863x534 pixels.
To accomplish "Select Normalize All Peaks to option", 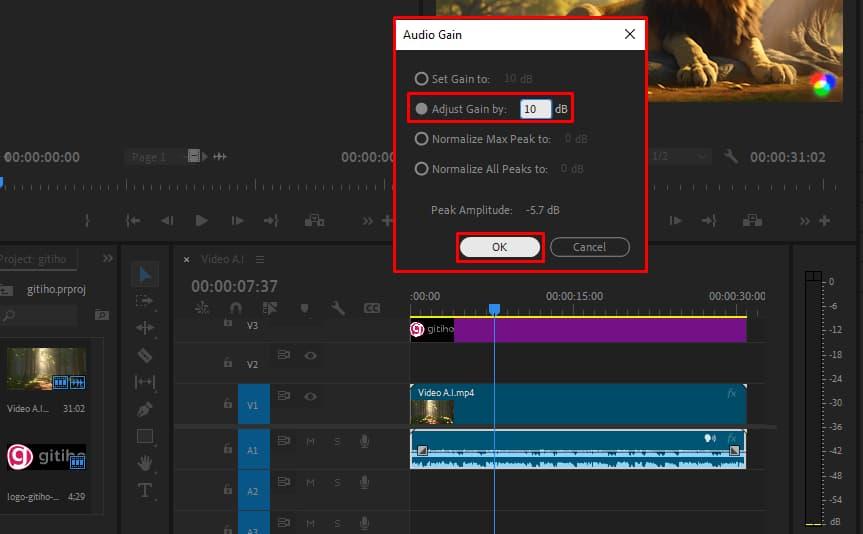I will (421, 169).
